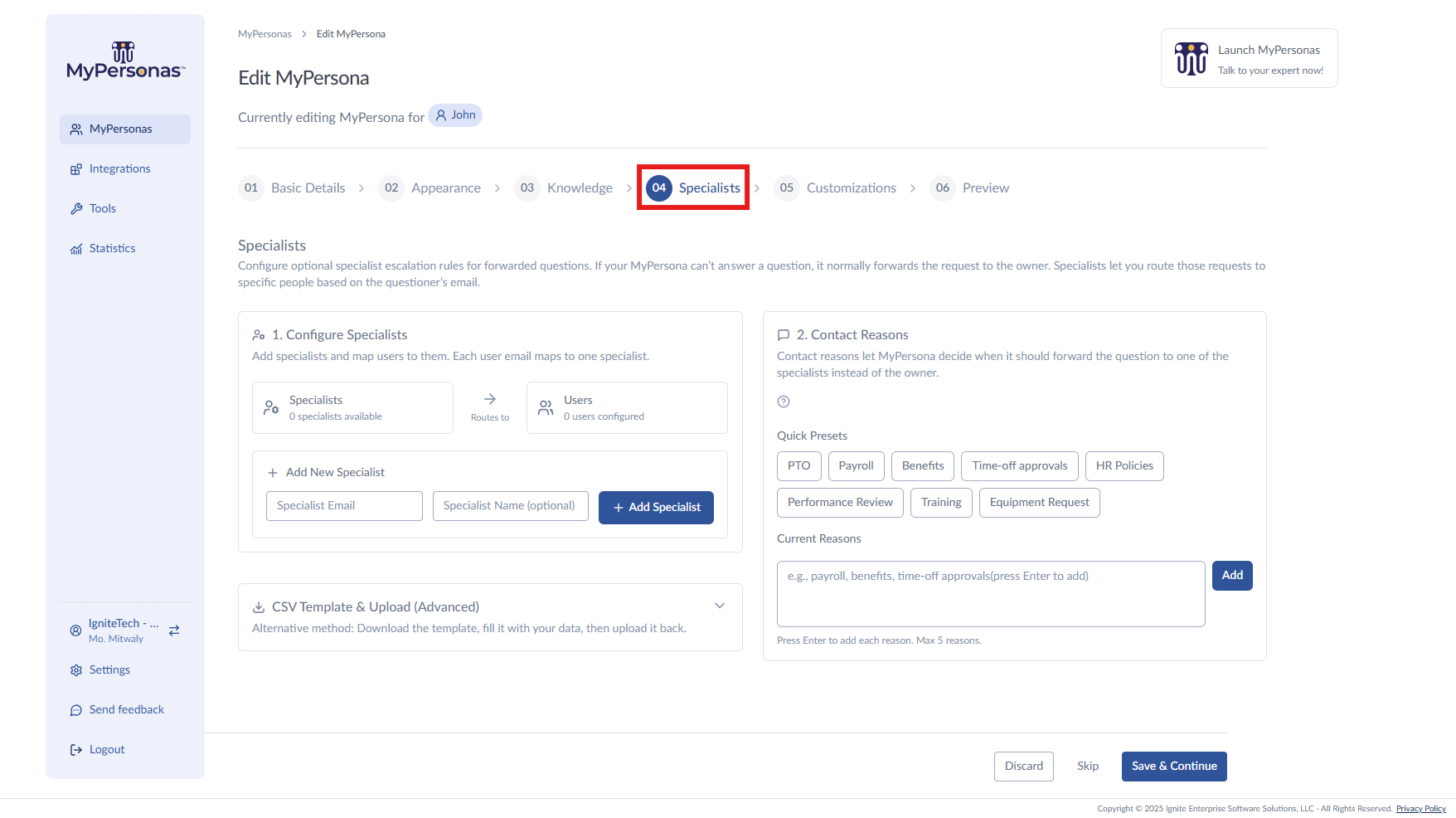Click the plus icon beside Add New Specialist
This screenshot has width=1456, height=818.
[x=272, y=473]
